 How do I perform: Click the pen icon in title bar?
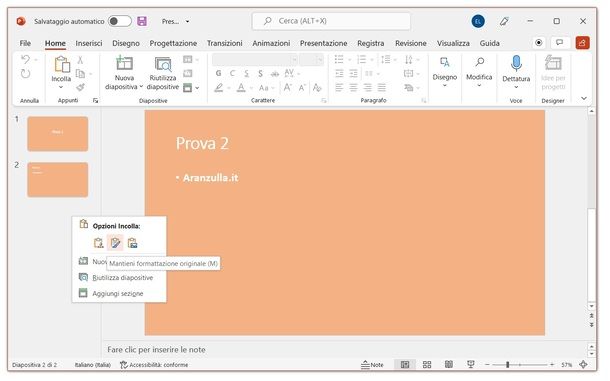tap(504, 21)
